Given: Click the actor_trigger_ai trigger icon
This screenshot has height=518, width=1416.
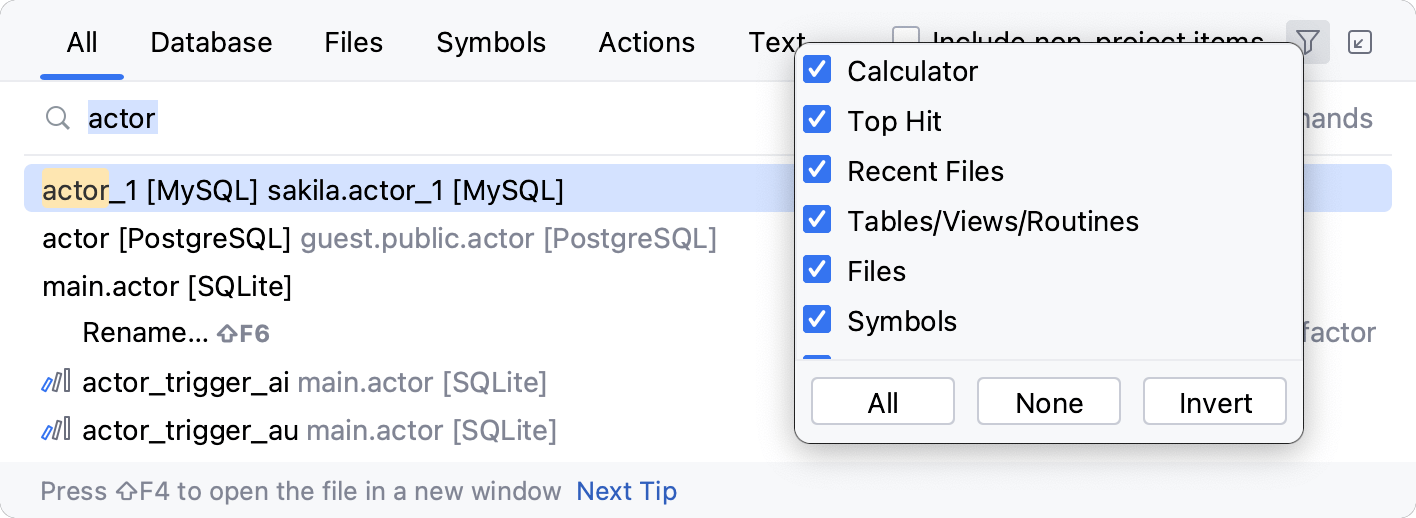Looking at the screenshot, I should (x=56, y=382).
